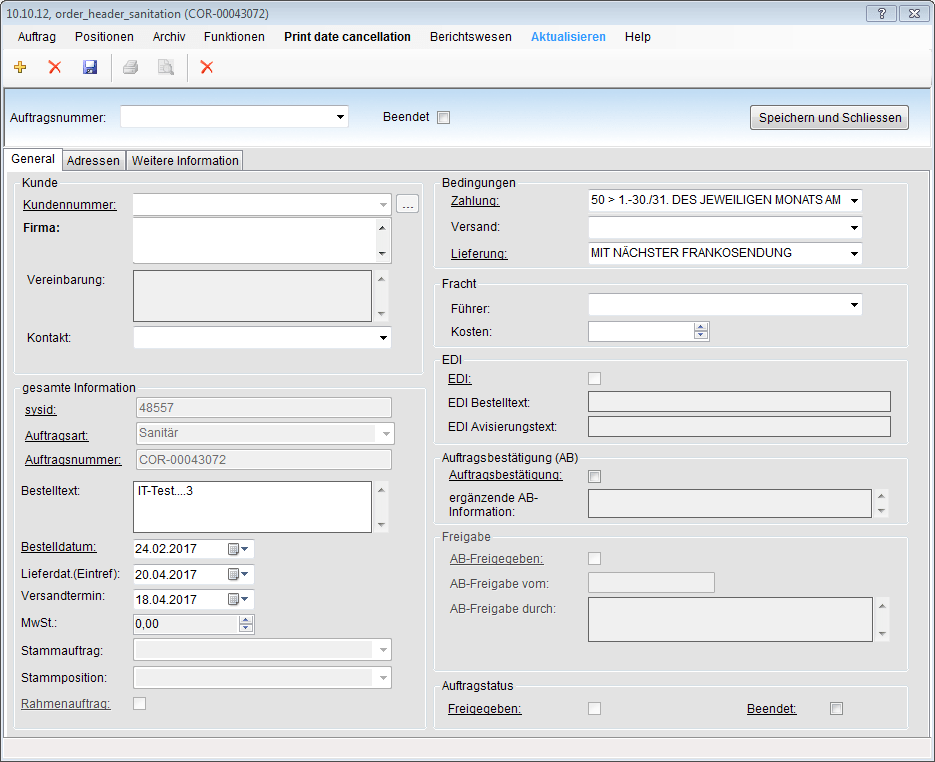Viewport: 935px width, 762px height.
Task: Expand the Stammposition dropdown
Action: click(383, 677)
